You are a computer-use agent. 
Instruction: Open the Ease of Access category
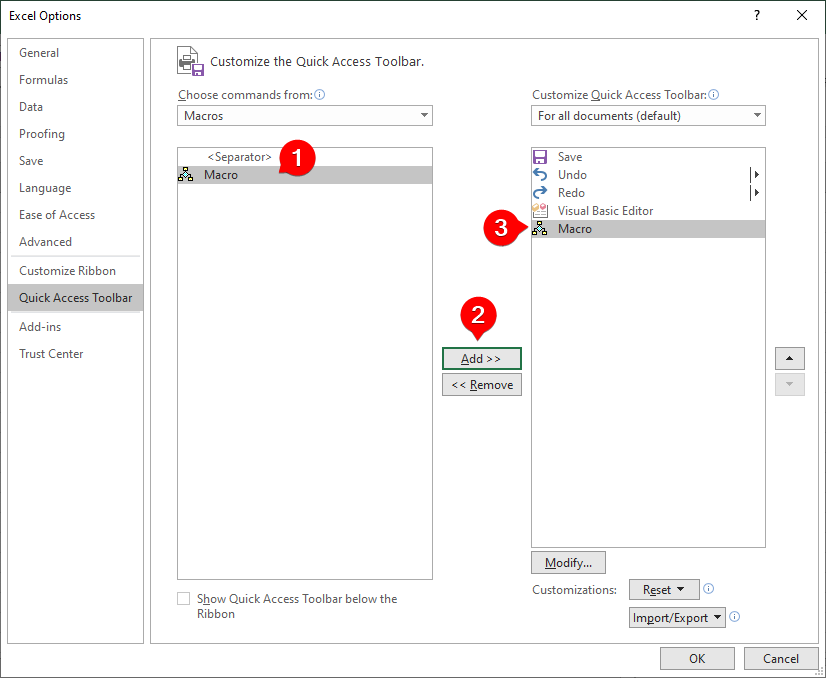point(76,215)
